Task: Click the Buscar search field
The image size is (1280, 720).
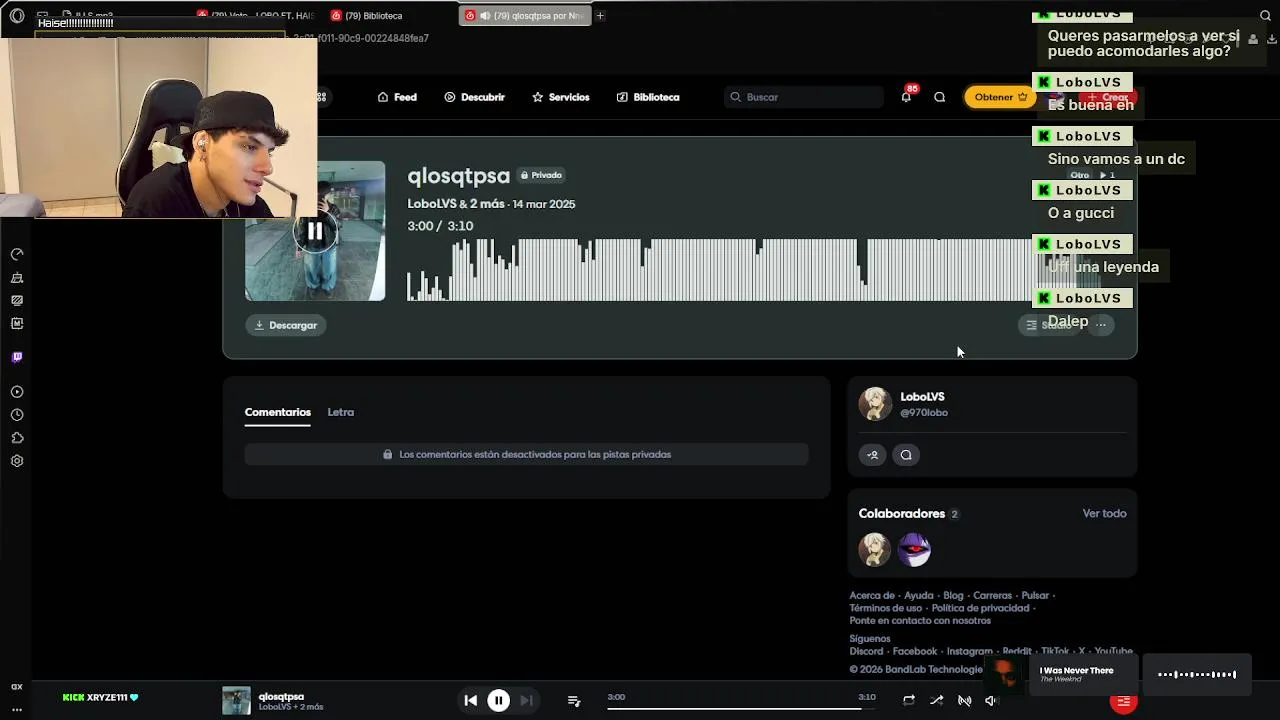Action: click(x=804, y=97)
